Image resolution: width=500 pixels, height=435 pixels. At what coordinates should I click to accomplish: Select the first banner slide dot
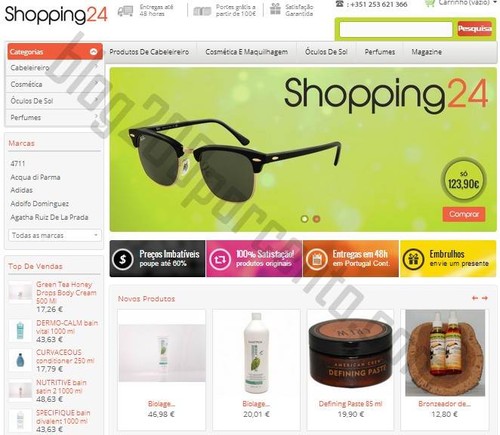click(x=304, y=219)
